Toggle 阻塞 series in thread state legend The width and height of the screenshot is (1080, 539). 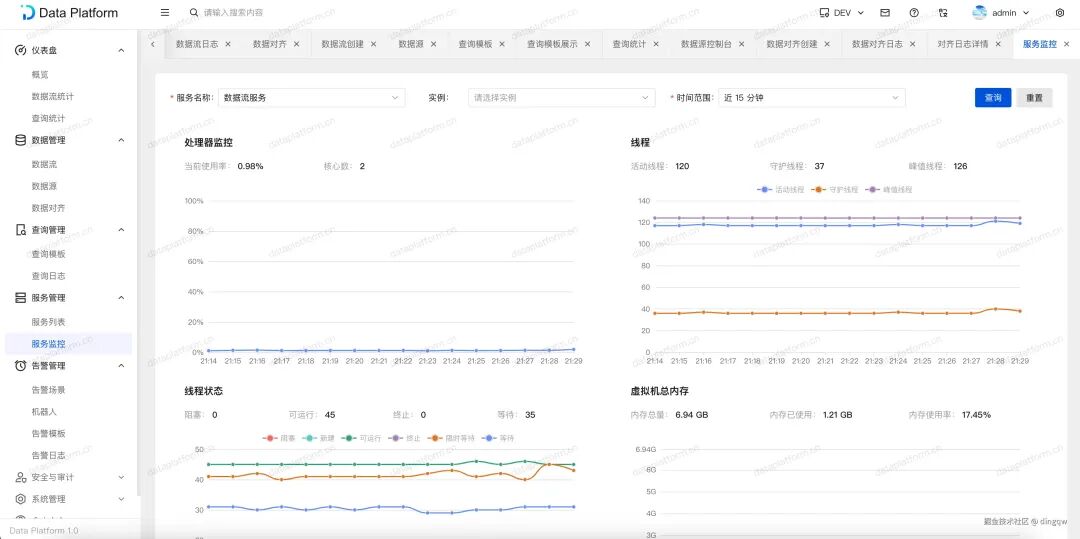tap(279, 438)
